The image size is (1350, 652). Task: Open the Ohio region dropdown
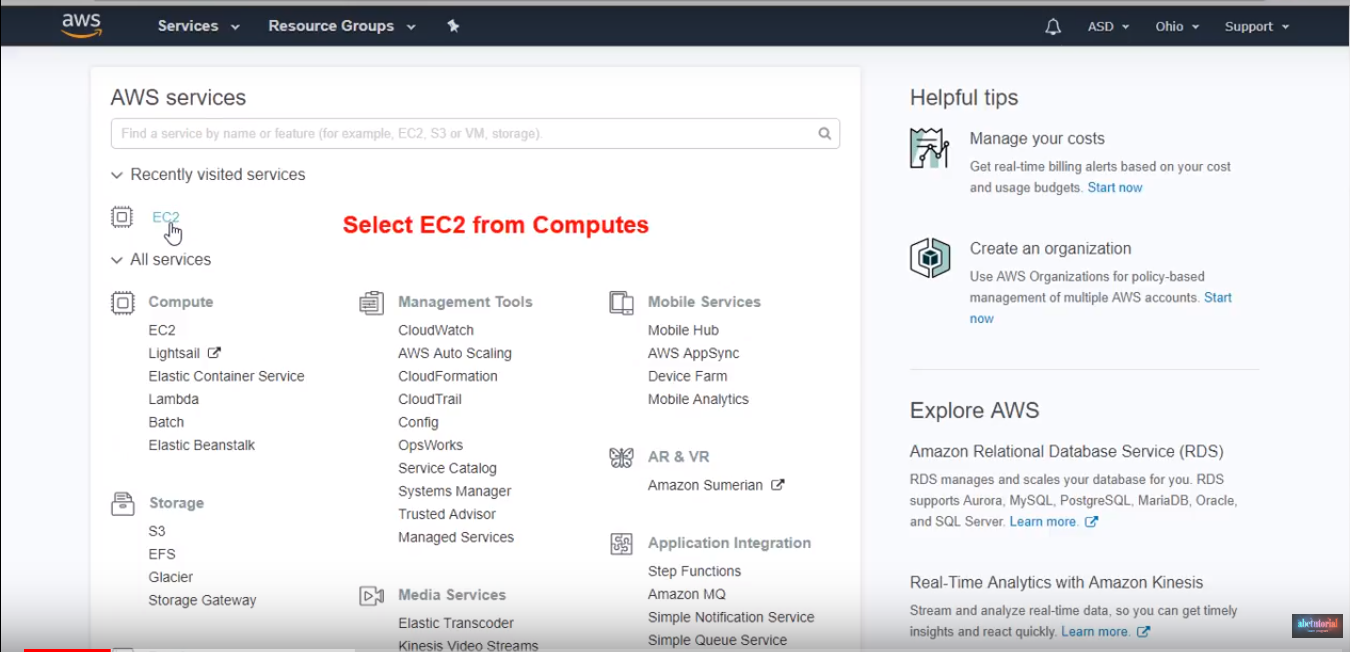click(x=1177, y=27)
